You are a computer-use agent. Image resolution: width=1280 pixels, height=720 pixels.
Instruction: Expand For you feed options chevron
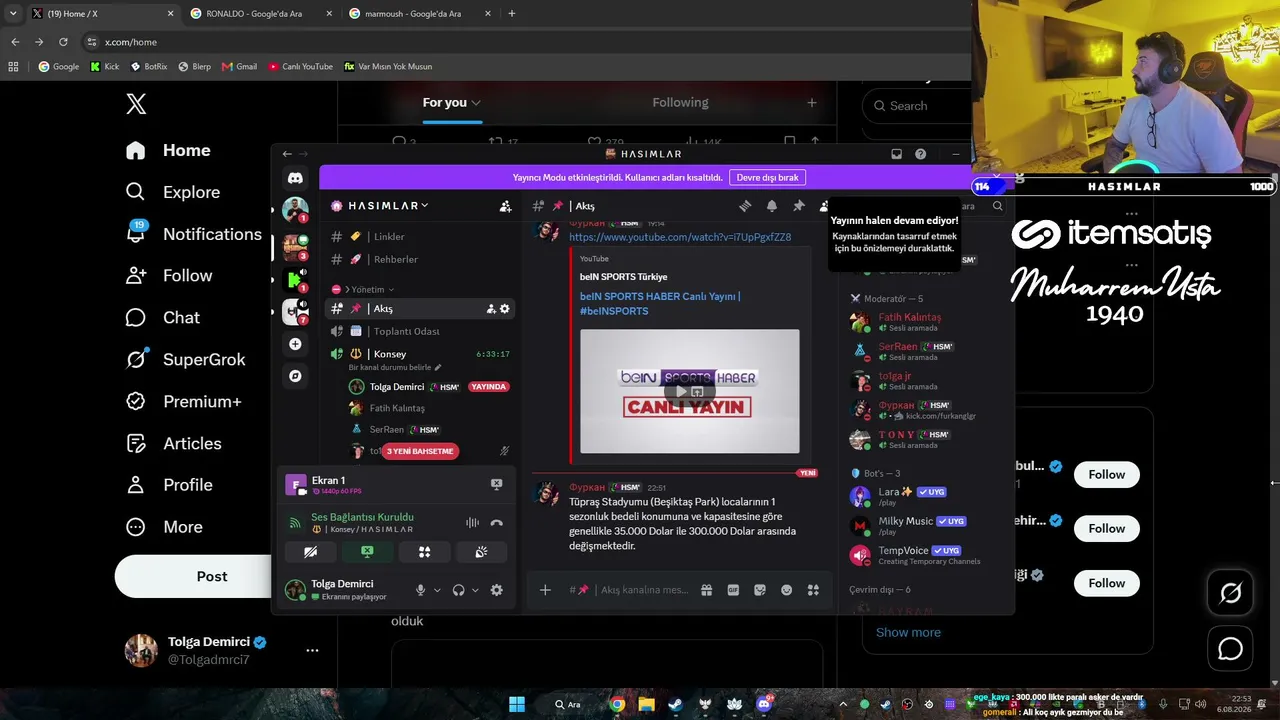click(x=476, y=103)
